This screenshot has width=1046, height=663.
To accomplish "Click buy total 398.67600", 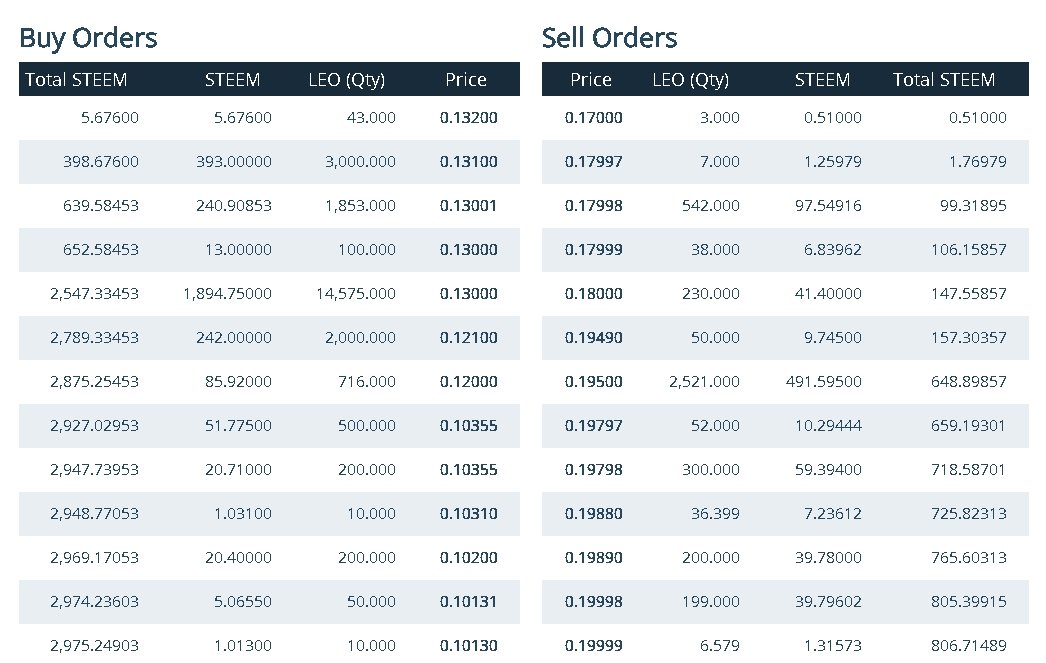I will tap(101, 162).
